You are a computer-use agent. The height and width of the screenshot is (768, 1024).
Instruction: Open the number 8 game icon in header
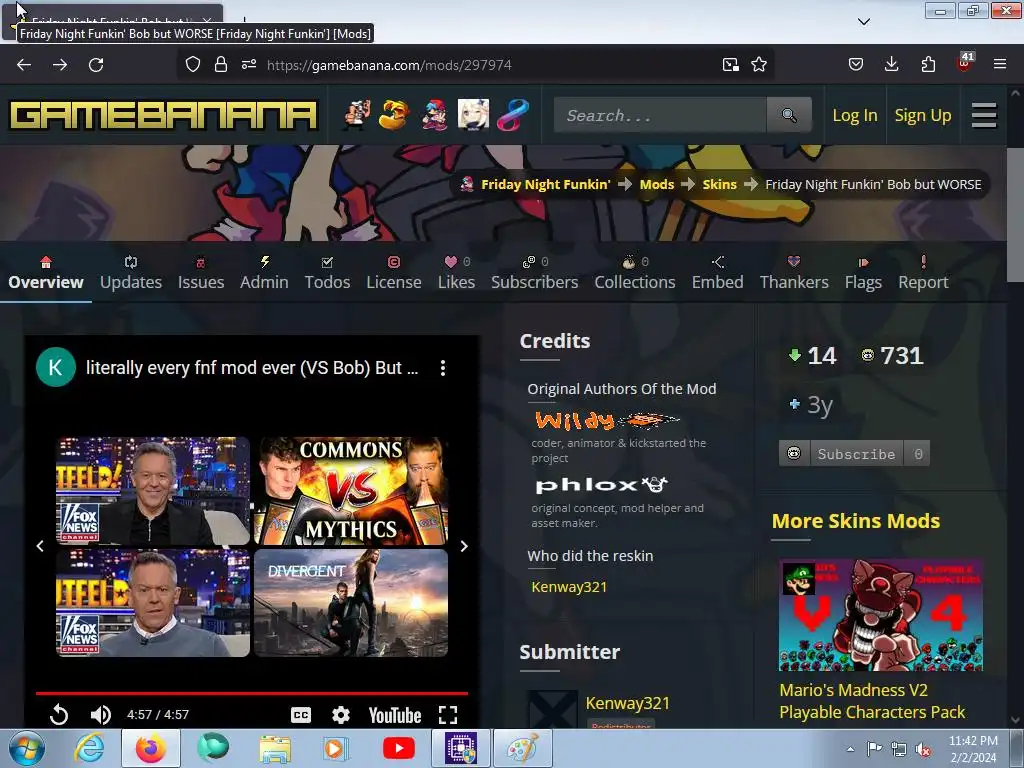(513, 116)
